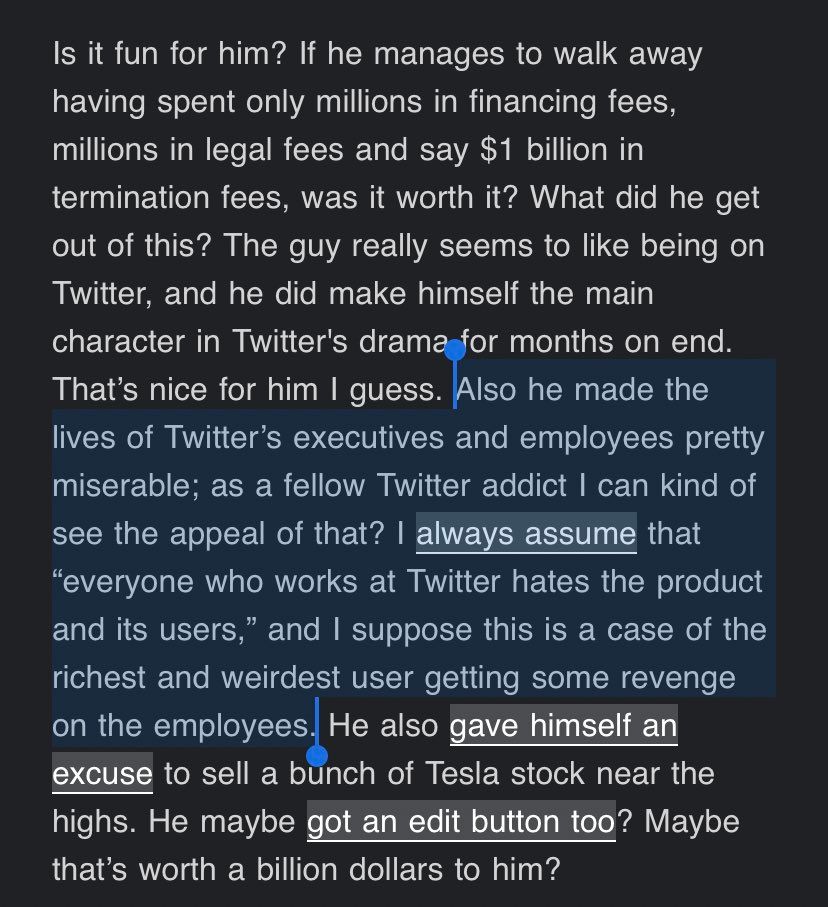
Task: Follow the "got an edit button too" link
Action: tap(460, 822)
